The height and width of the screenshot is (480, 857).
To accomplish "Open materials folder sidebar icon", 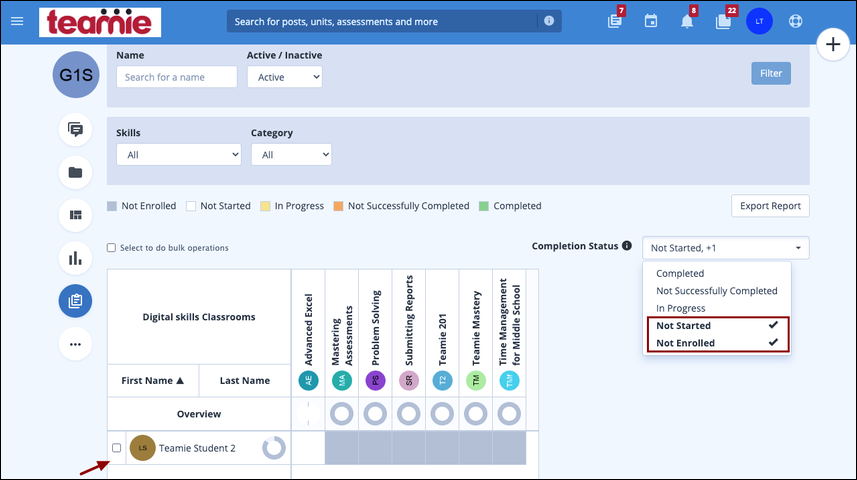I will pos(75,172).
